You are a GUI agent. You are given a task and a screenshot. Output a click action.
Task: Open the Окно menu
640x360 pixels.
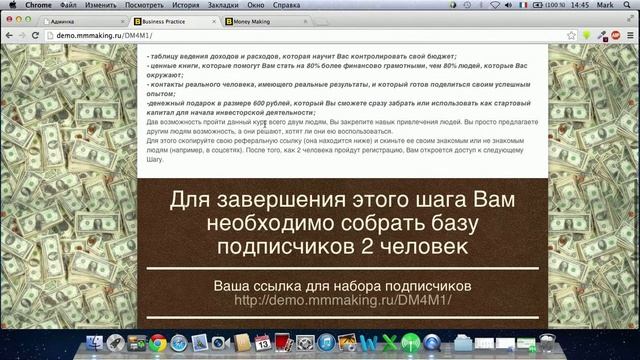(256, 5)
